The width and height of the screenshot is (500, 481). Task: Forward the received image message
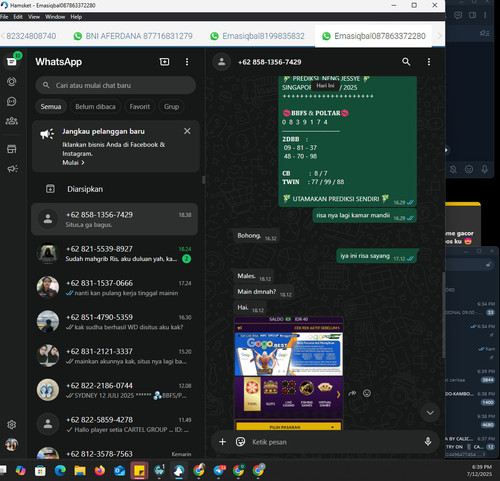point(352,393)
